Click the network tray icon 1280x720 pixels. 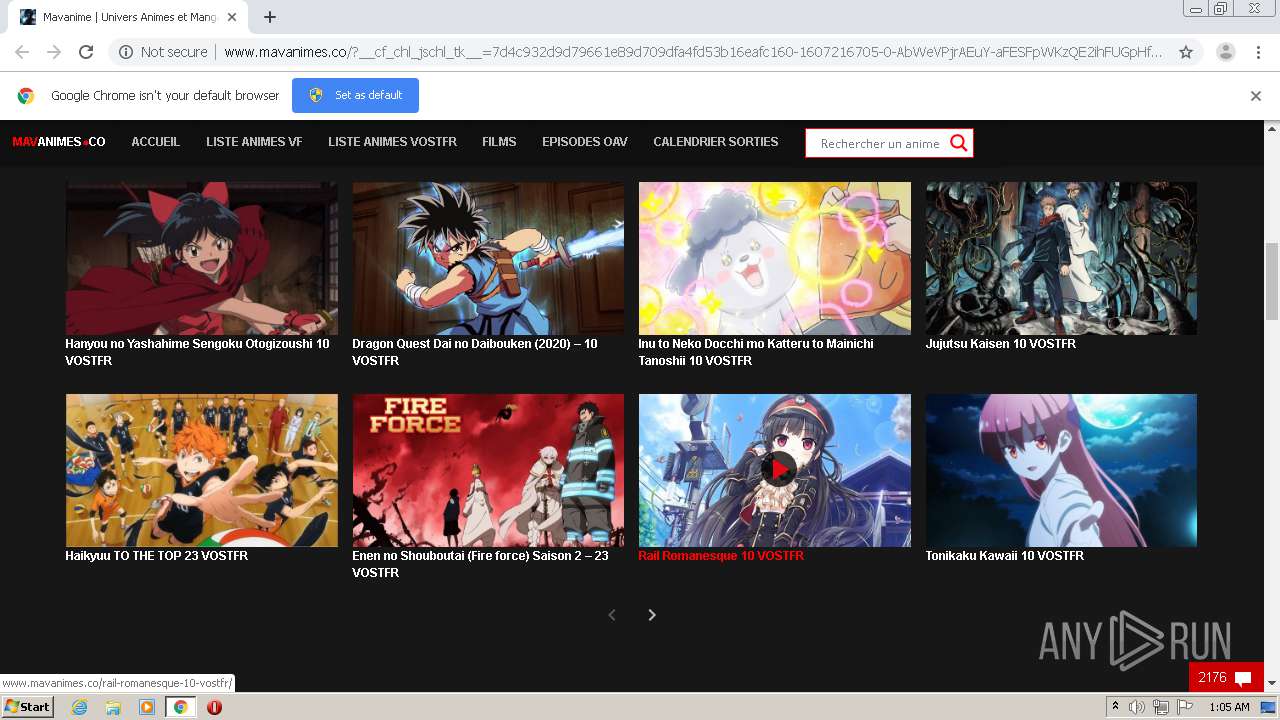click(1161, 707)
